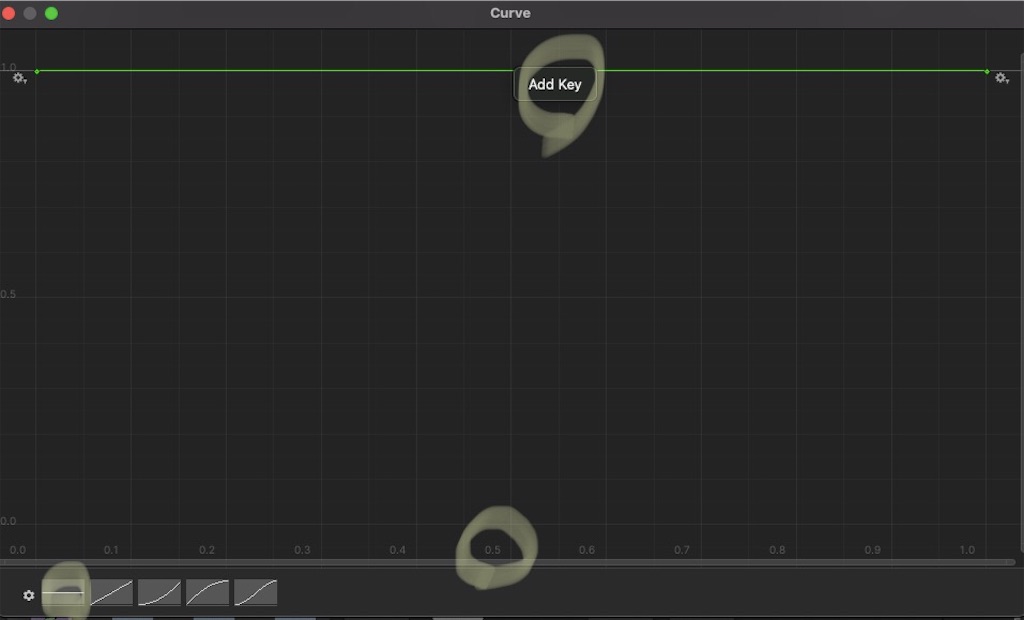Choose Add Key from the context menu
The width and height of the screenshot is (1024, 620).
(554, 84)
